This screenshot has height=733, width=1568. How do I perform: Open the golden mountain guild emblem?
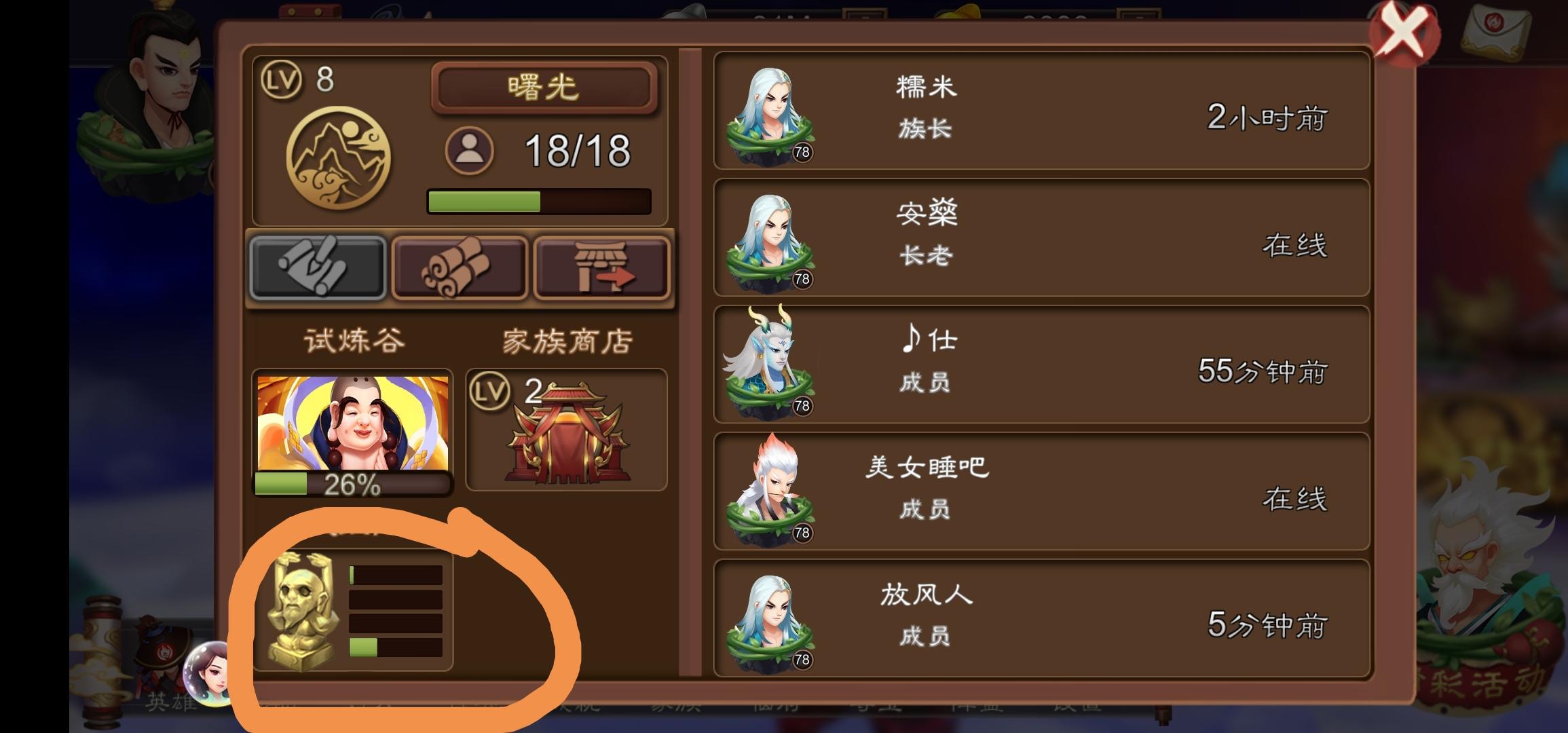[x=338, y=157]
